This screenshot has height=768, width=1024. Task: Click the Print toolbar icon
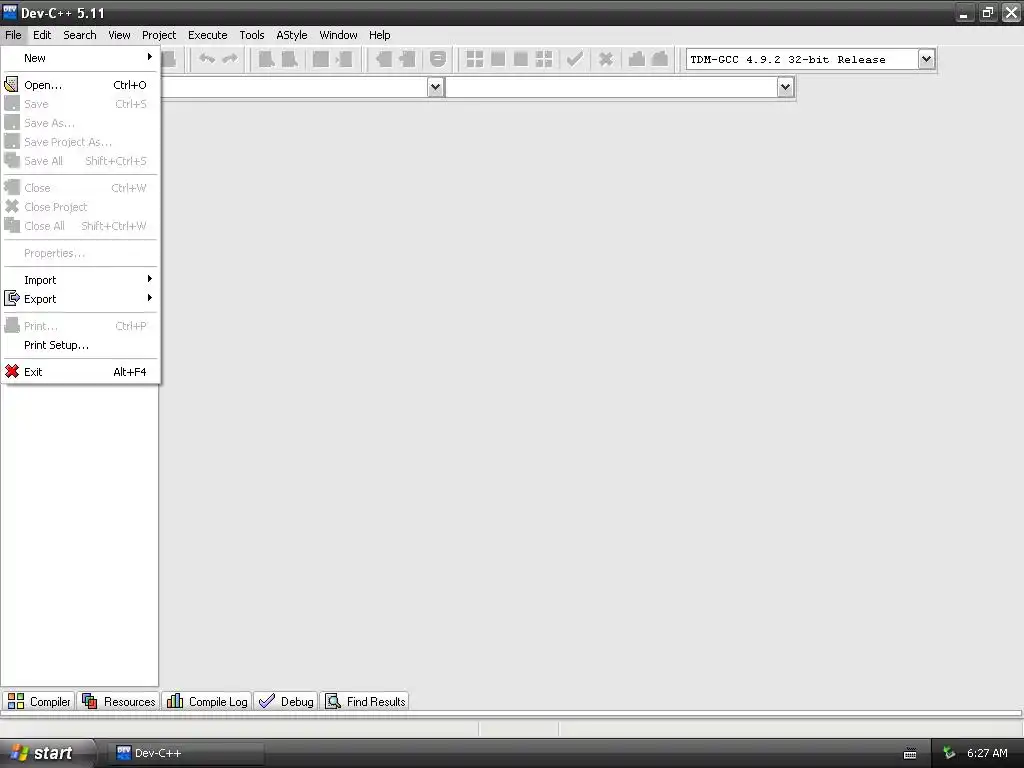click(x=169, y=59)
